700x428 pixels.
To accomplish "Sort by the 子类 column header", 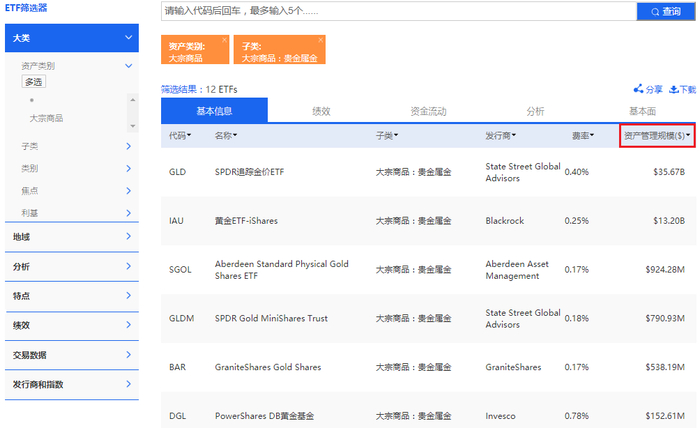I will (x=387, y=135).
